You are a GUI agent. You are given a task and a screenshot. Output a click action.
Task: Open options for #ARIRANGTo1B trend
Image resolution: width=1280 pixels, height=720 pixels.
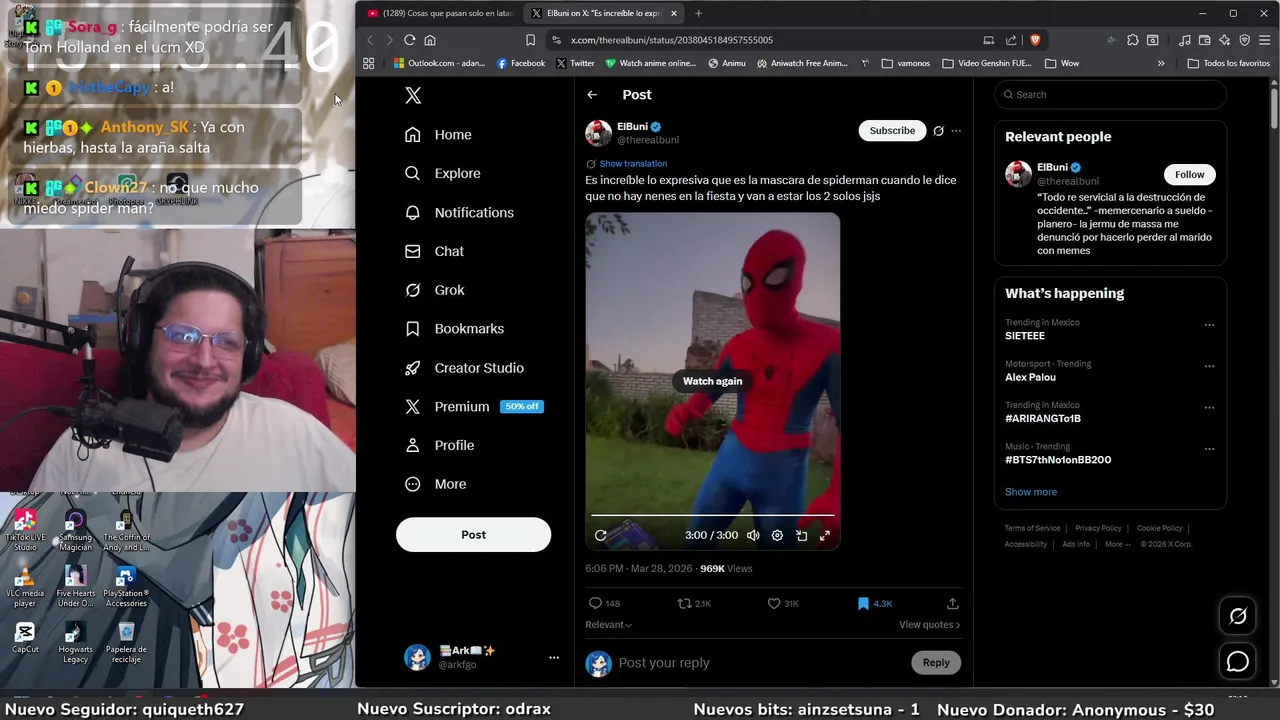pyautogui.click(x=1209, y=408)
